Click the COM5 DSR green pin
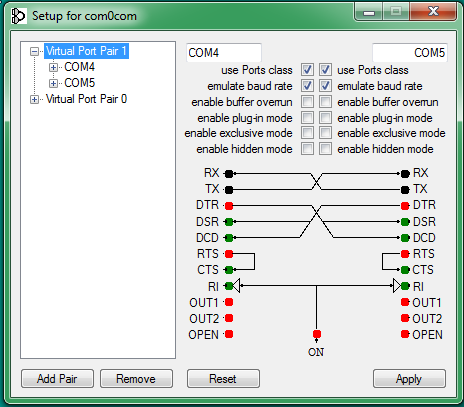464x407 pixels. pos(405,222)
